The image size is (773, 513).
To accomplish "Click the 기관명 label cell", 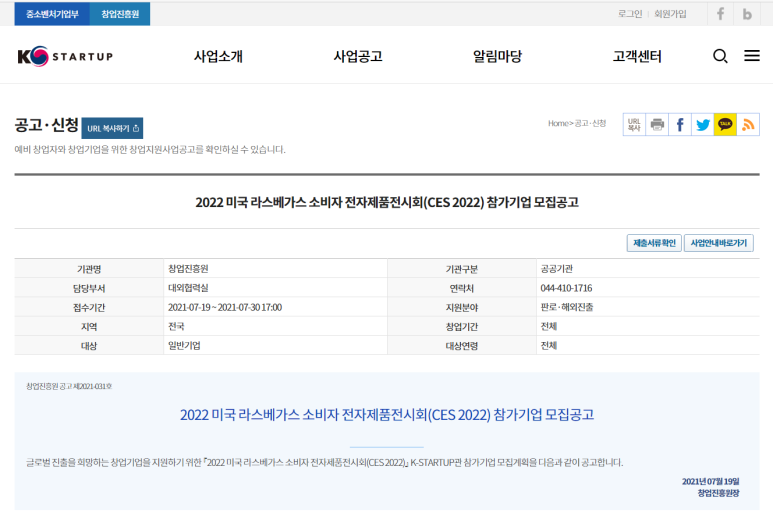I will click(x=89, y=269).
